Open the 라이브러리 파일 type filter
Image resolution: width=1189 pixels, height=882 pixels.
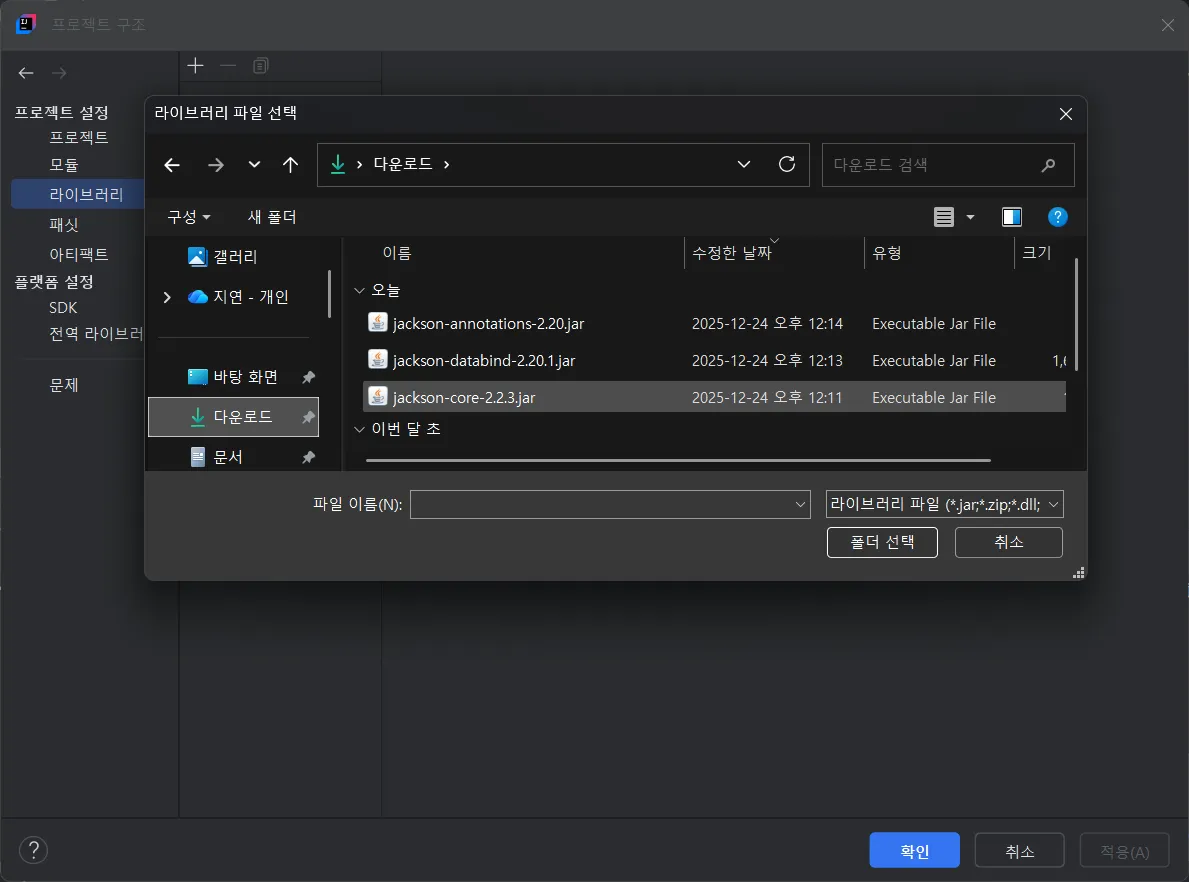(944, 505)
